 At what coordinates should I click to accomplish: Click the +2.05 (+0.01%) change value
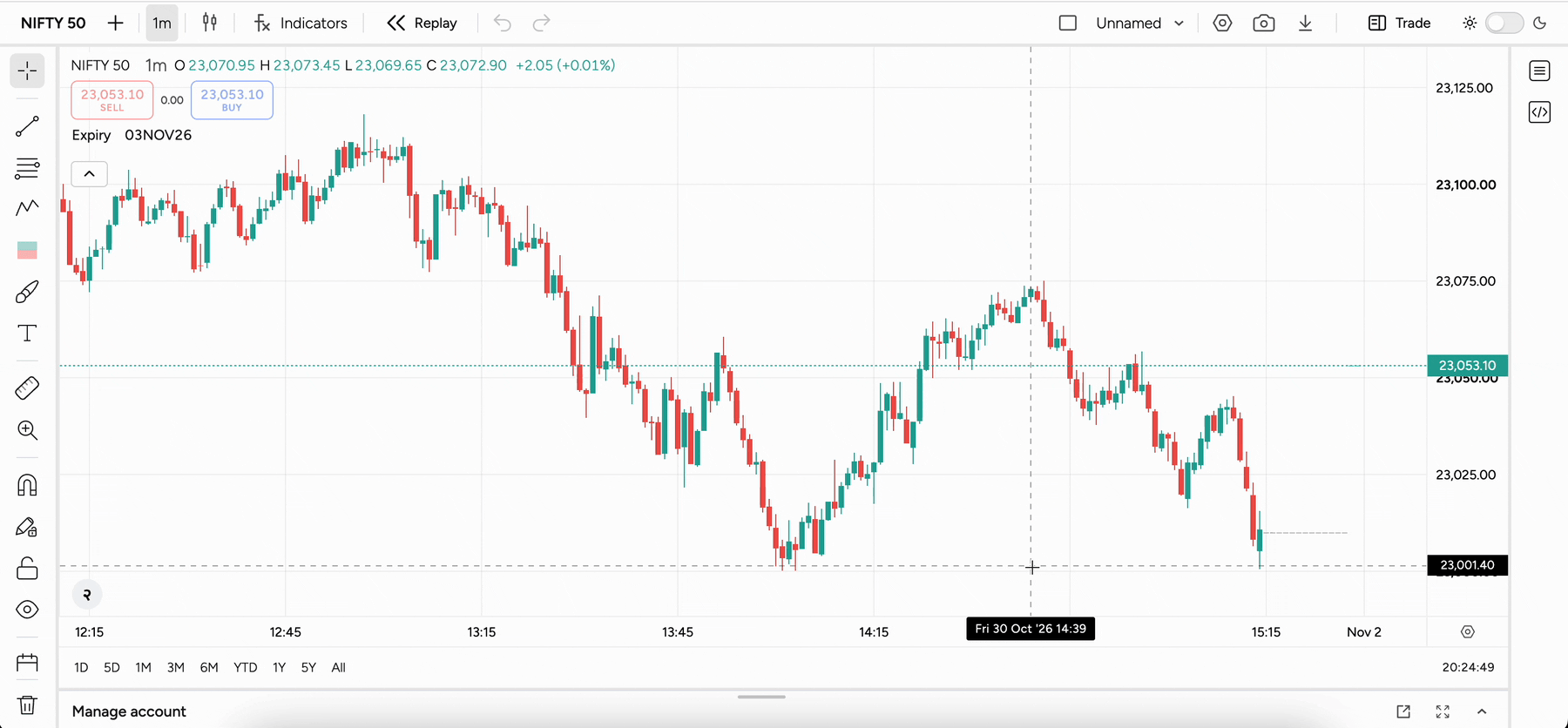click(x=565, y=65)
